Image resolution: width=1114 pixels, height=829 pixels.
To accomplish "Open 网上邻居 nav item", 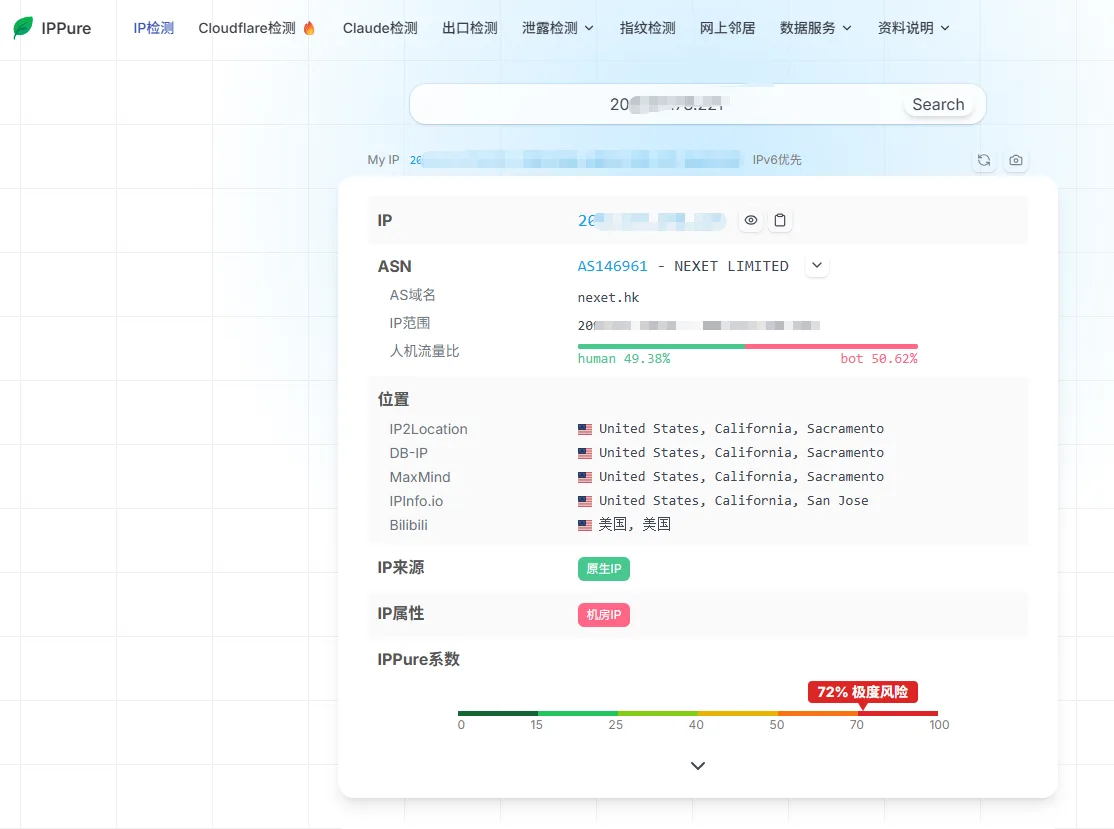I will [x=728, y=28].
